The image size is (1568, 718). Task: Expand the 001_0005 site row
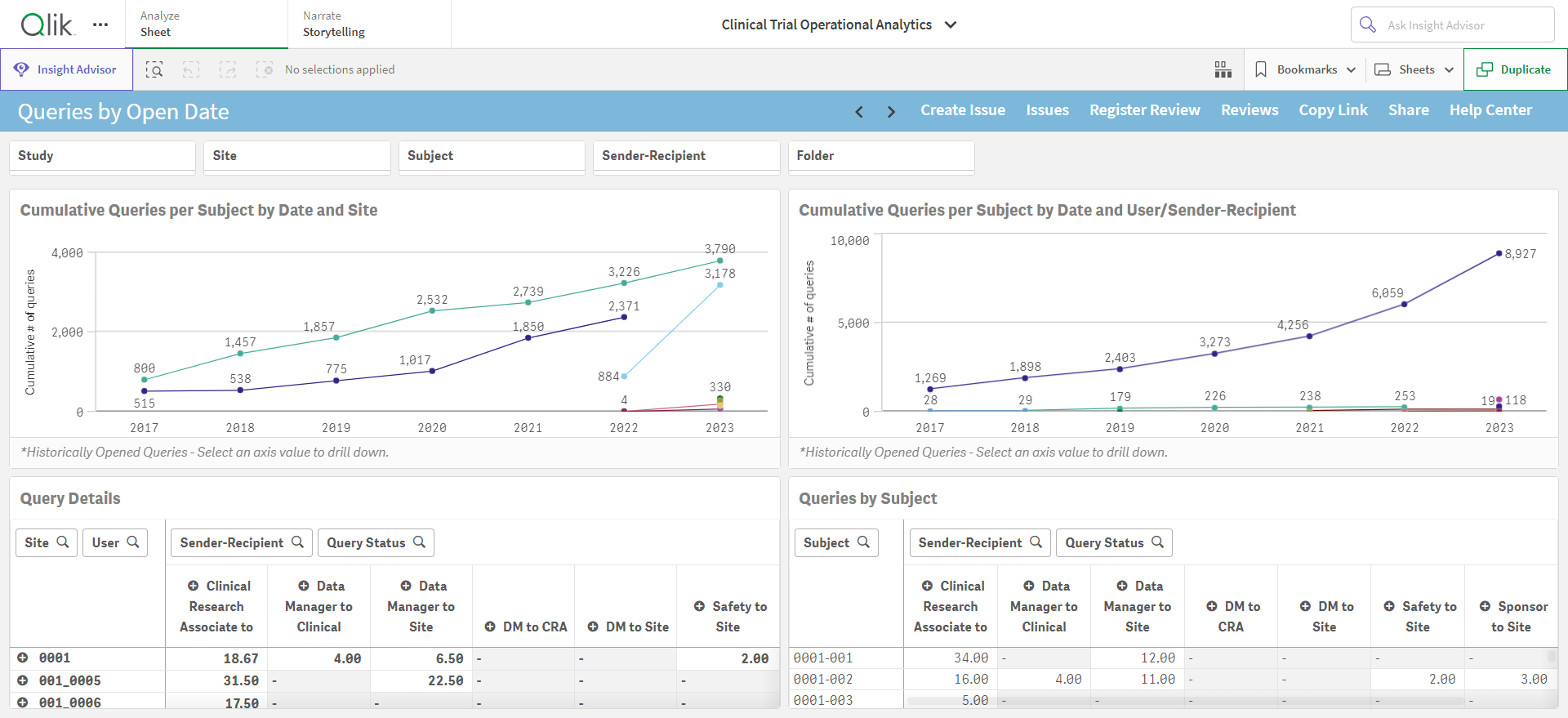tap(23, 680)
